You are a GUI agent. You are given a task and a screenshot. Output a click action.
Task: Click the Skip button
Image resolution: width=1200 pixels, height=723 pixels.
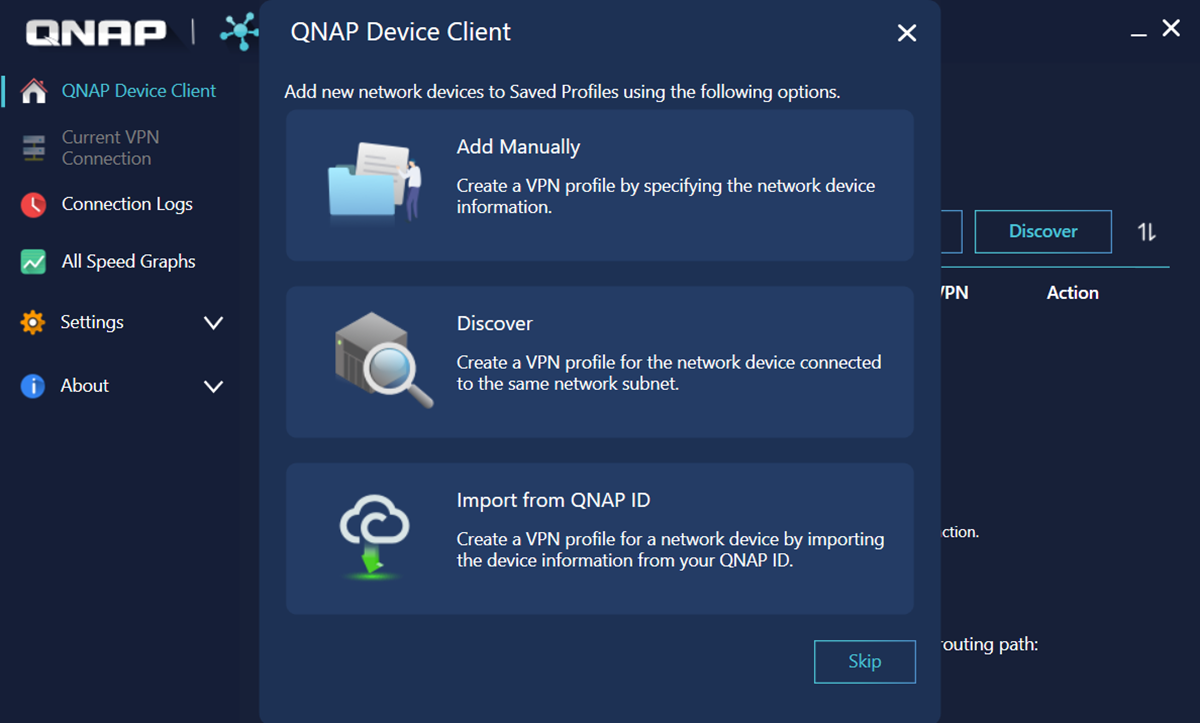[864, 661]
